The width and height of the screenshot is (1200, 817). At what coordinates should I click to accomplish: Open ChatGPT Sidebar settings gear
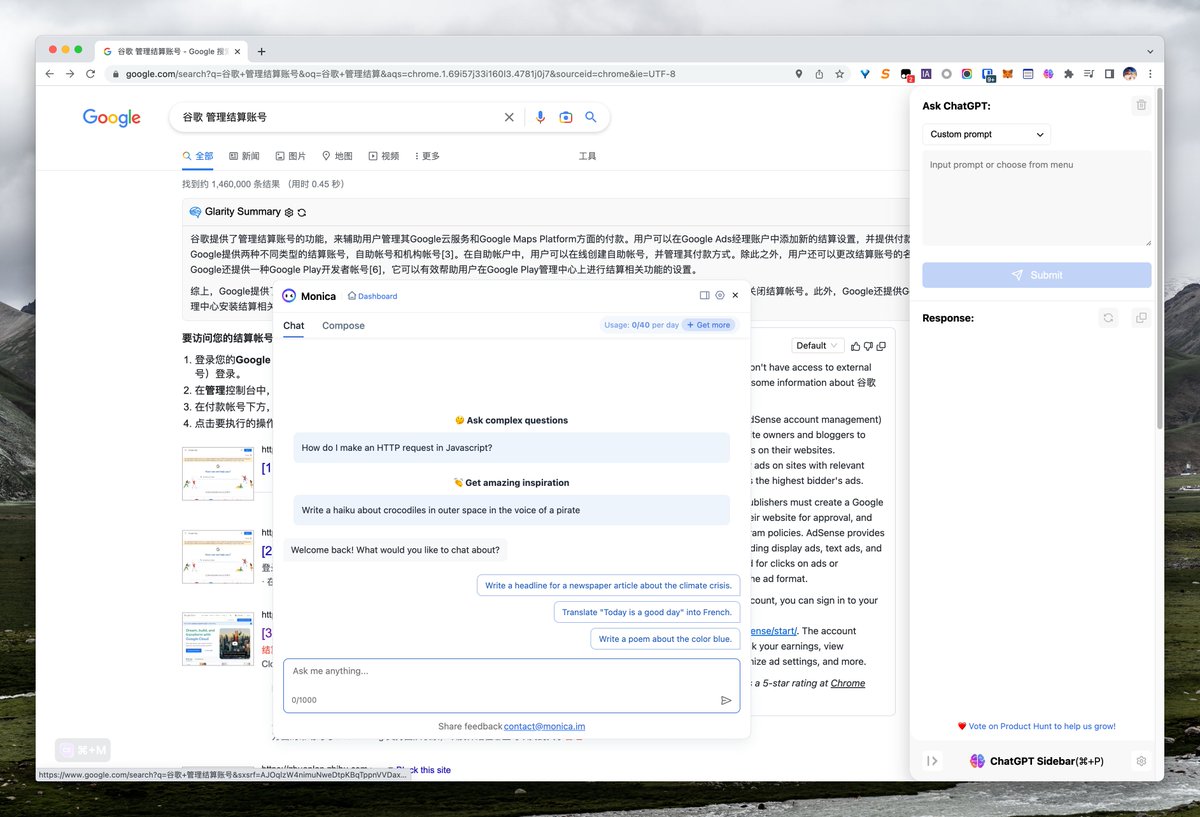(1141, 761)
